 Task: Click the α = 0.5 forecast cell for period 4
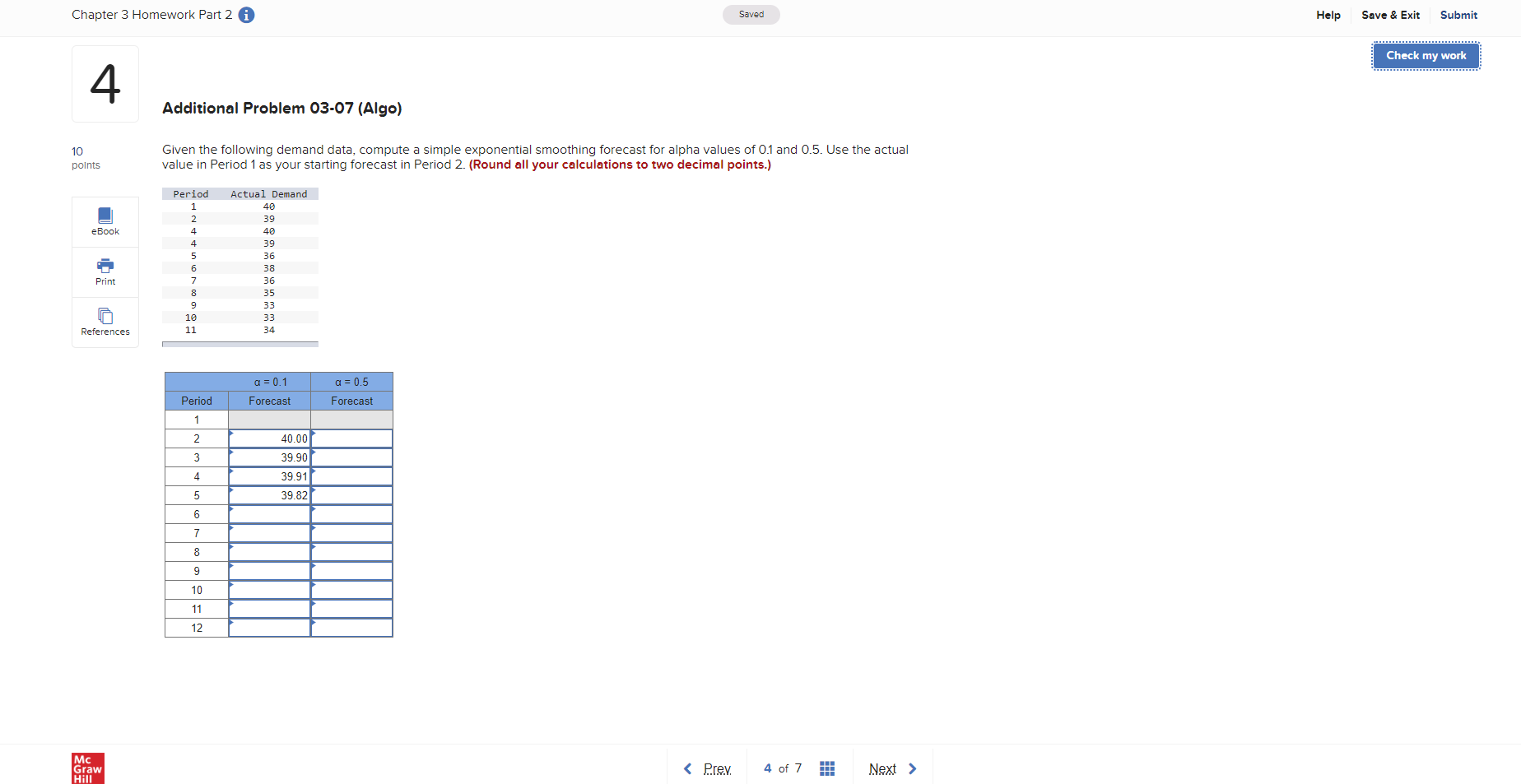352,476
